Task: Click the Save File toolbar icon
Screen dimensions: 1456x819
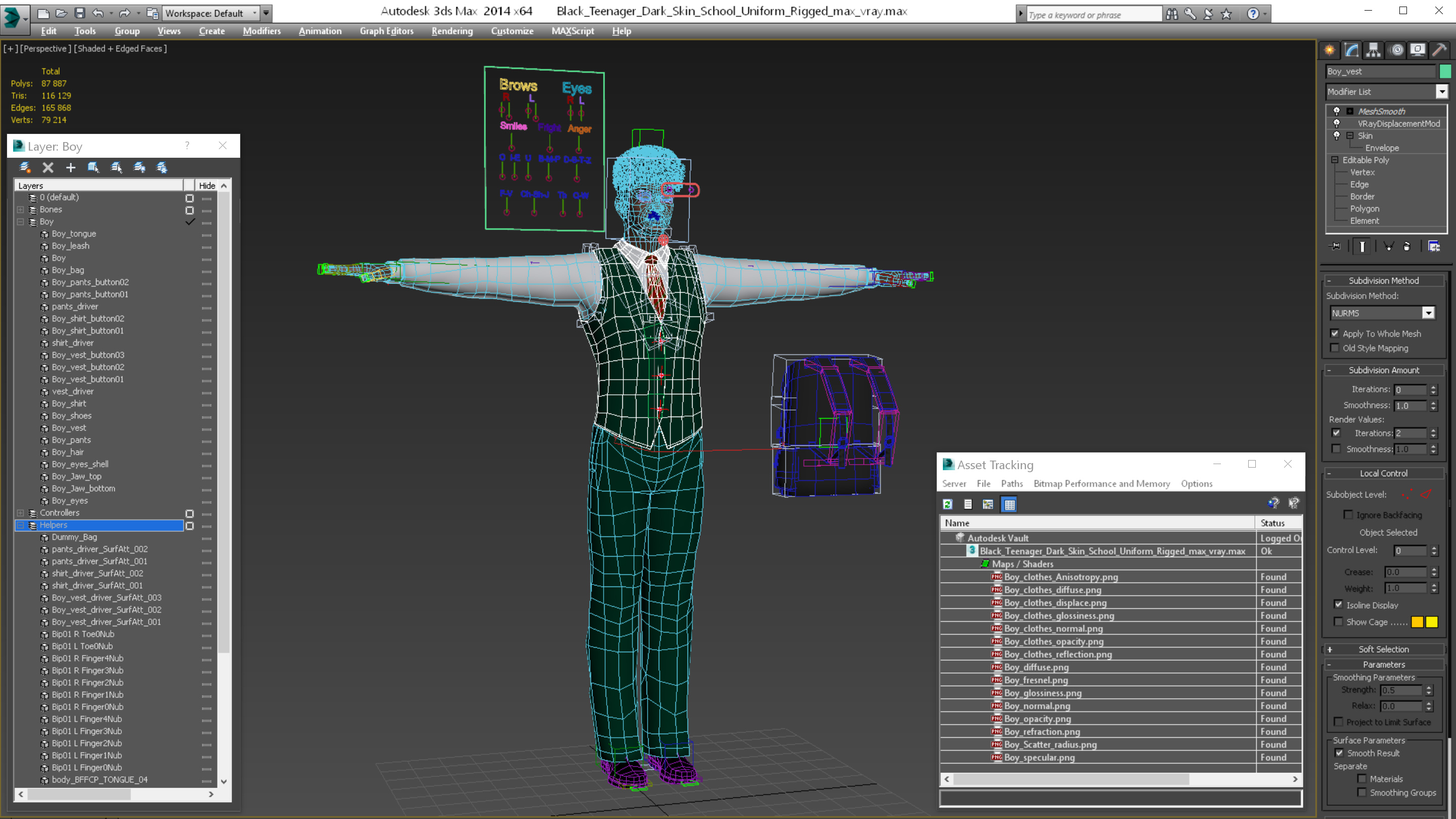Action: [79, 13]
